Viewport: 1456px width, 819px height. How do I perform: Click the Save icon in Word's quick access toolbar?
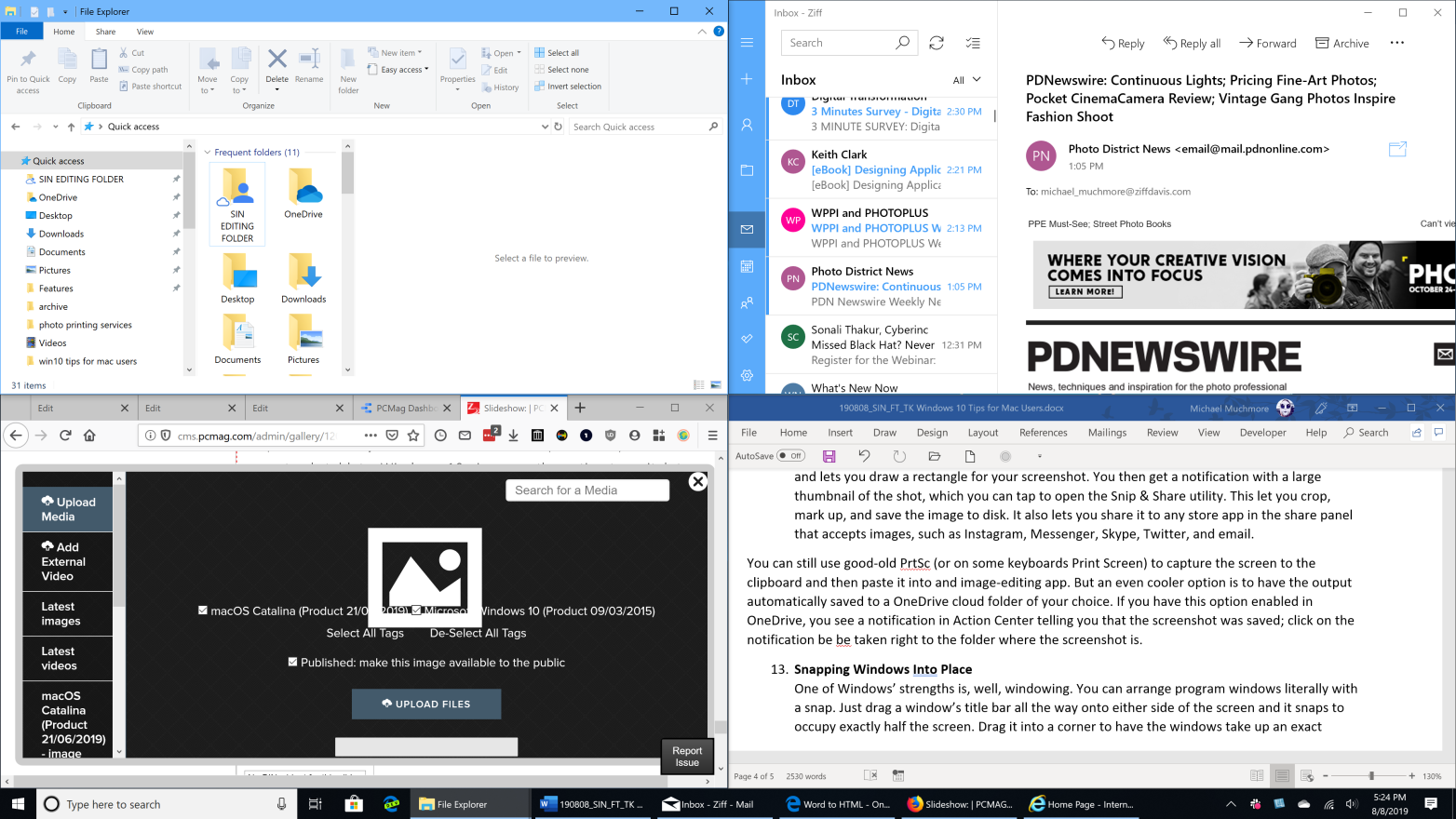click(x=829, y=456)
